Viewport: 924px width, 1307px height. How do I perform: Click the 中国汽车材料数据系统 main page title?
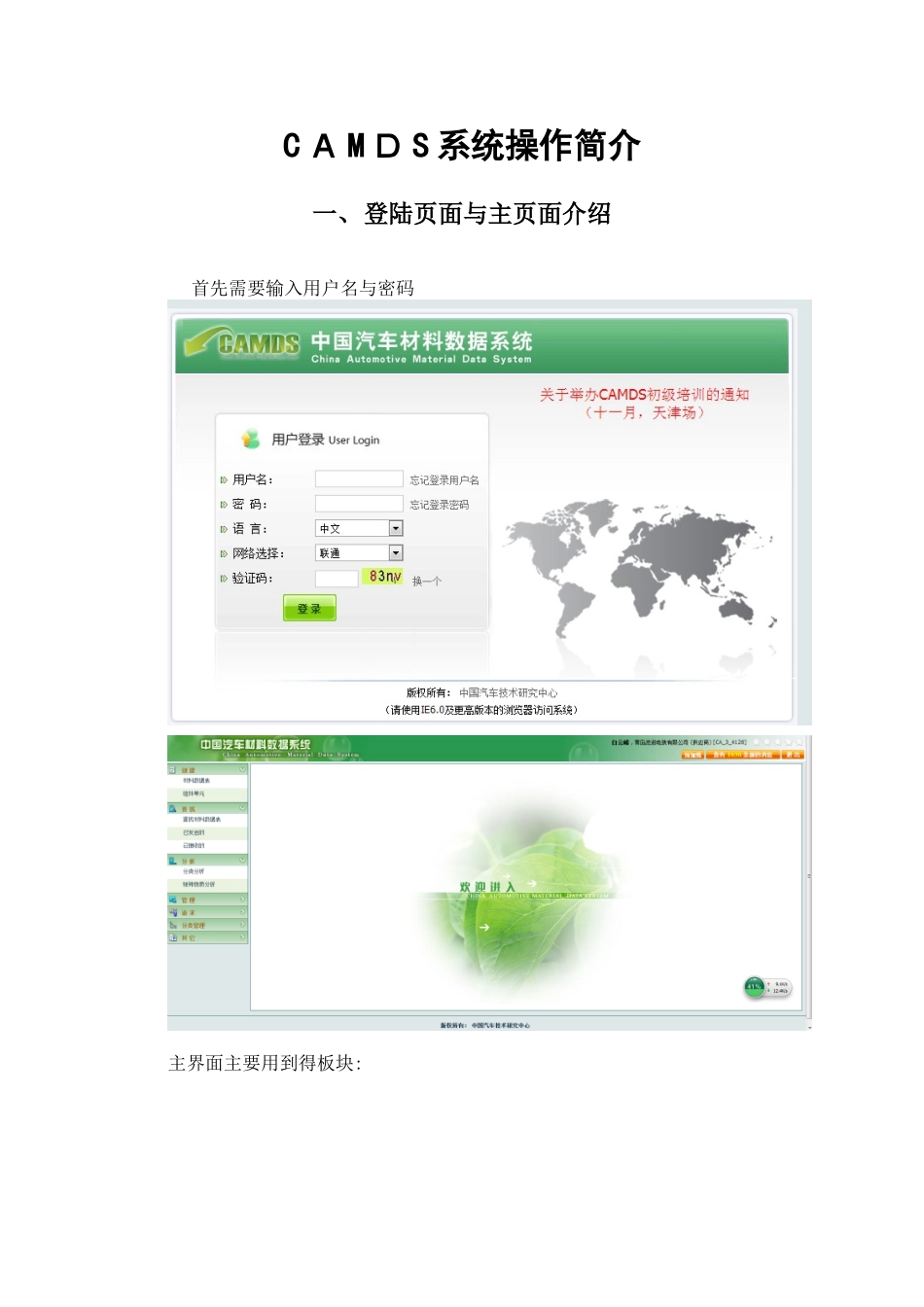(256, 744)
